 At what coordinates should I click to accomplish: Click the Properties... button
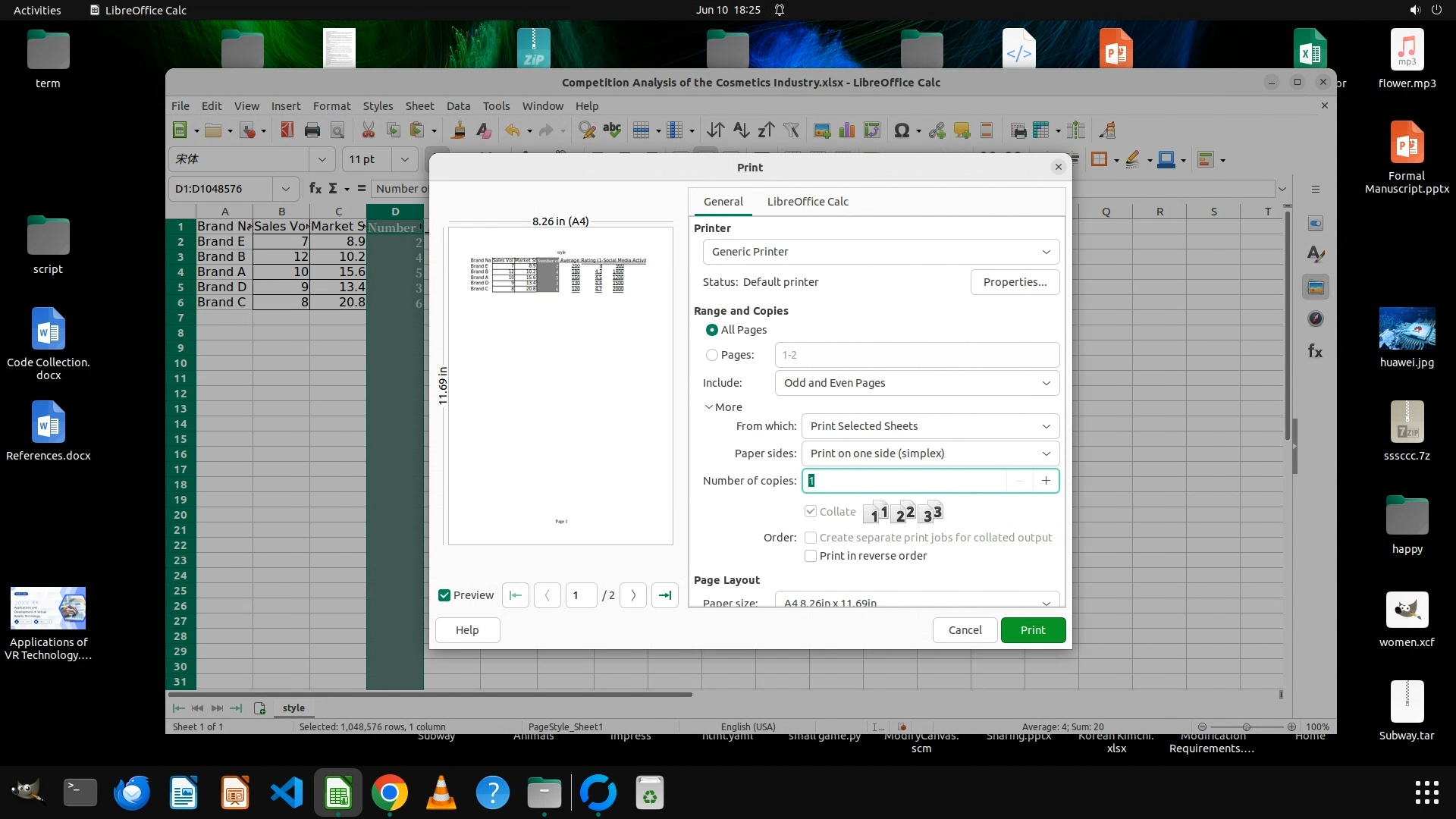1014,282
